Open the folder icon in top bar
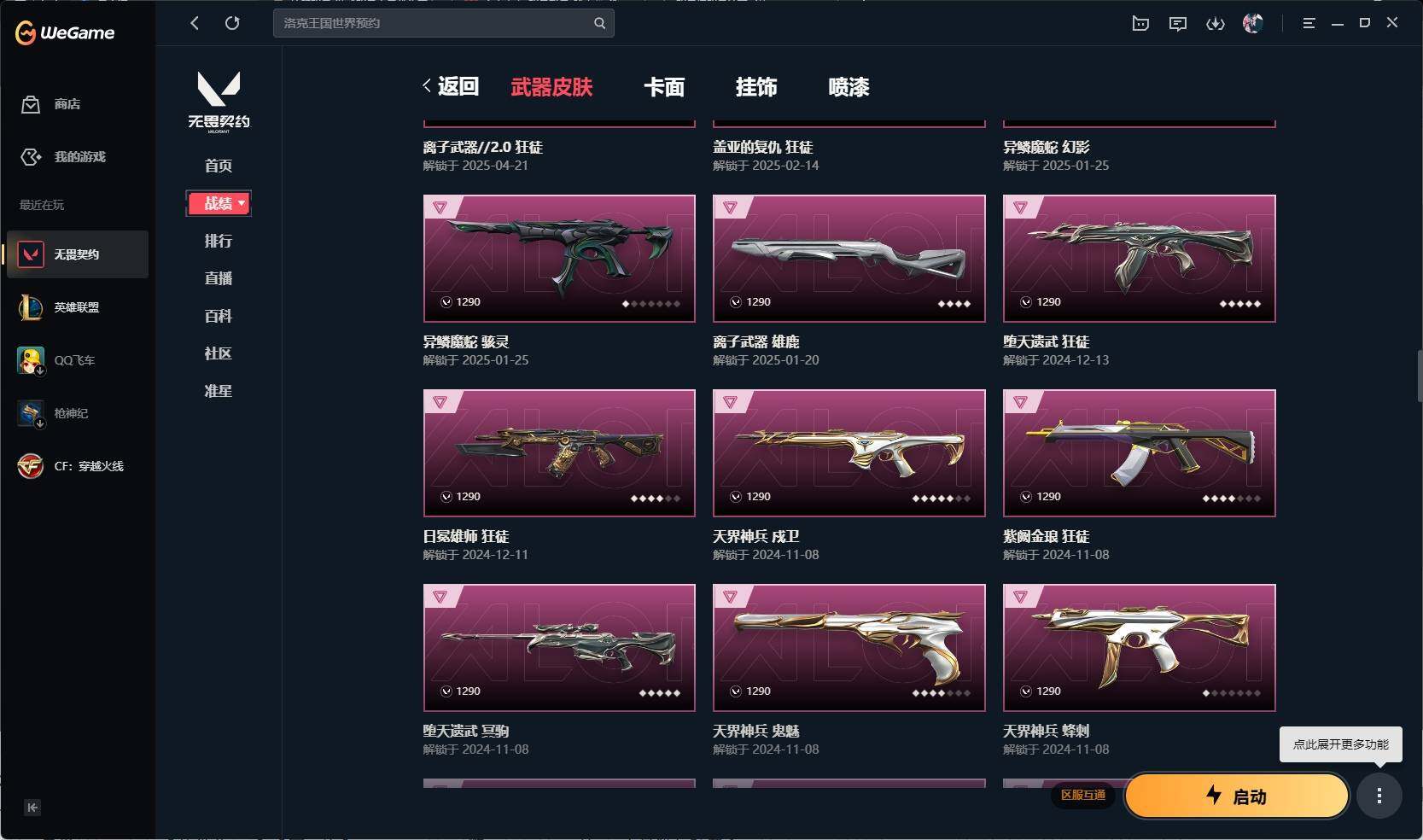The height and width of the screenshot is (840, 1423). pos(1140,24)
